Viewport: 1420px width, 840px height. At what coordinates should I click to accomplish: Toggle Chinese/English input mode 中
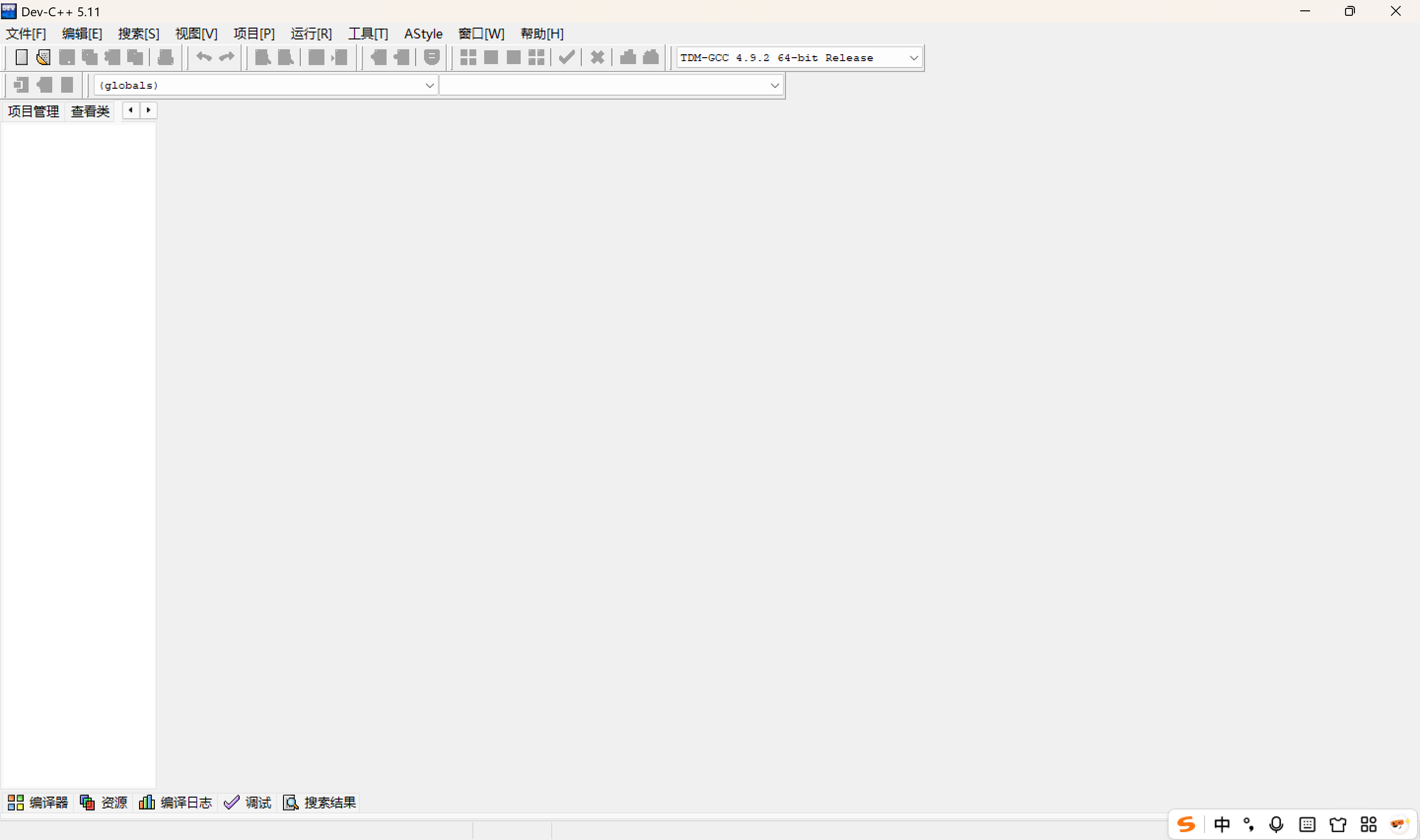tap(1221, 824)
